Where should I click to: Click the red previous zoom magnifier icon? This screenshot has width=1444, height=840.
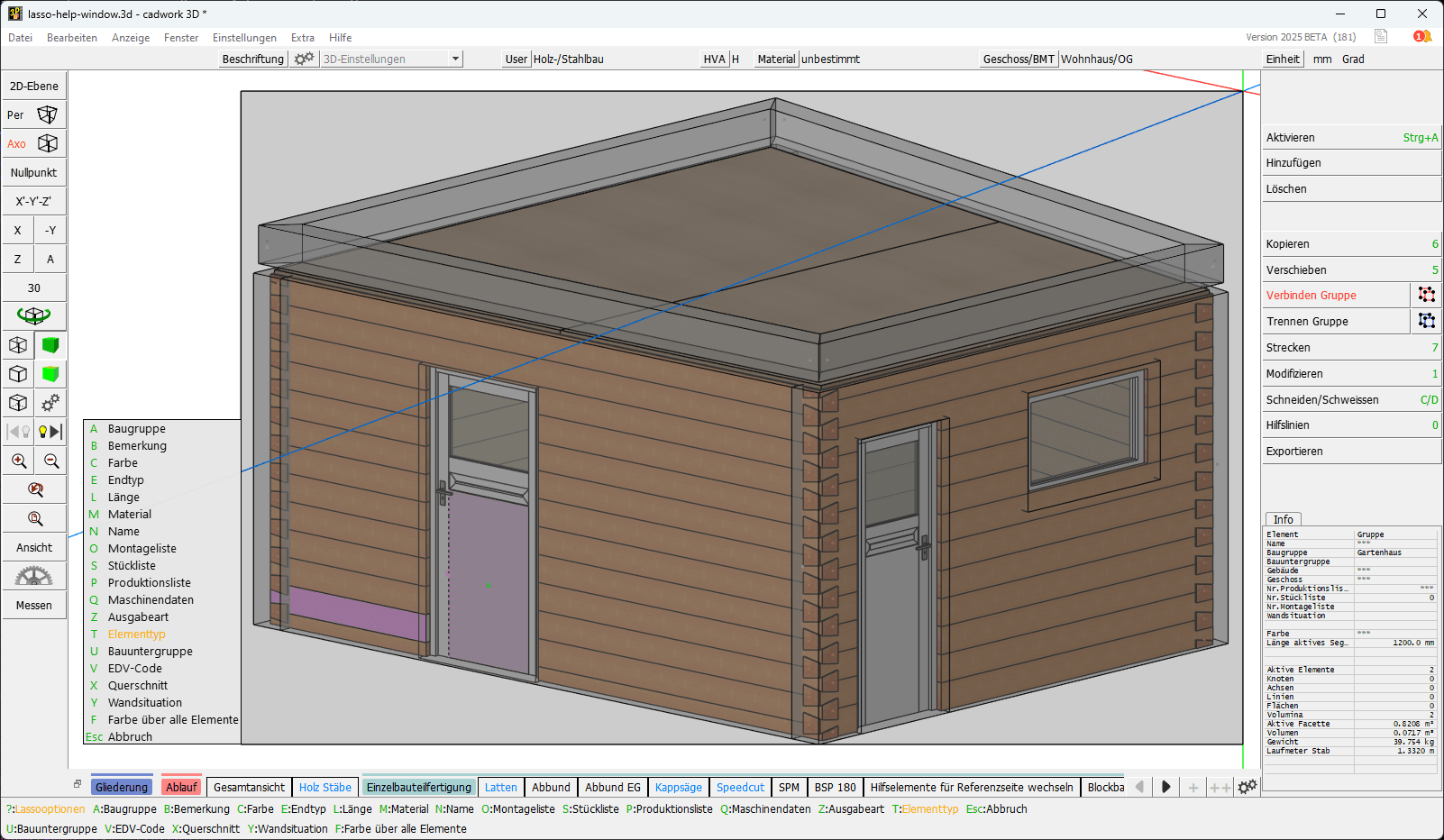point(34,489)
